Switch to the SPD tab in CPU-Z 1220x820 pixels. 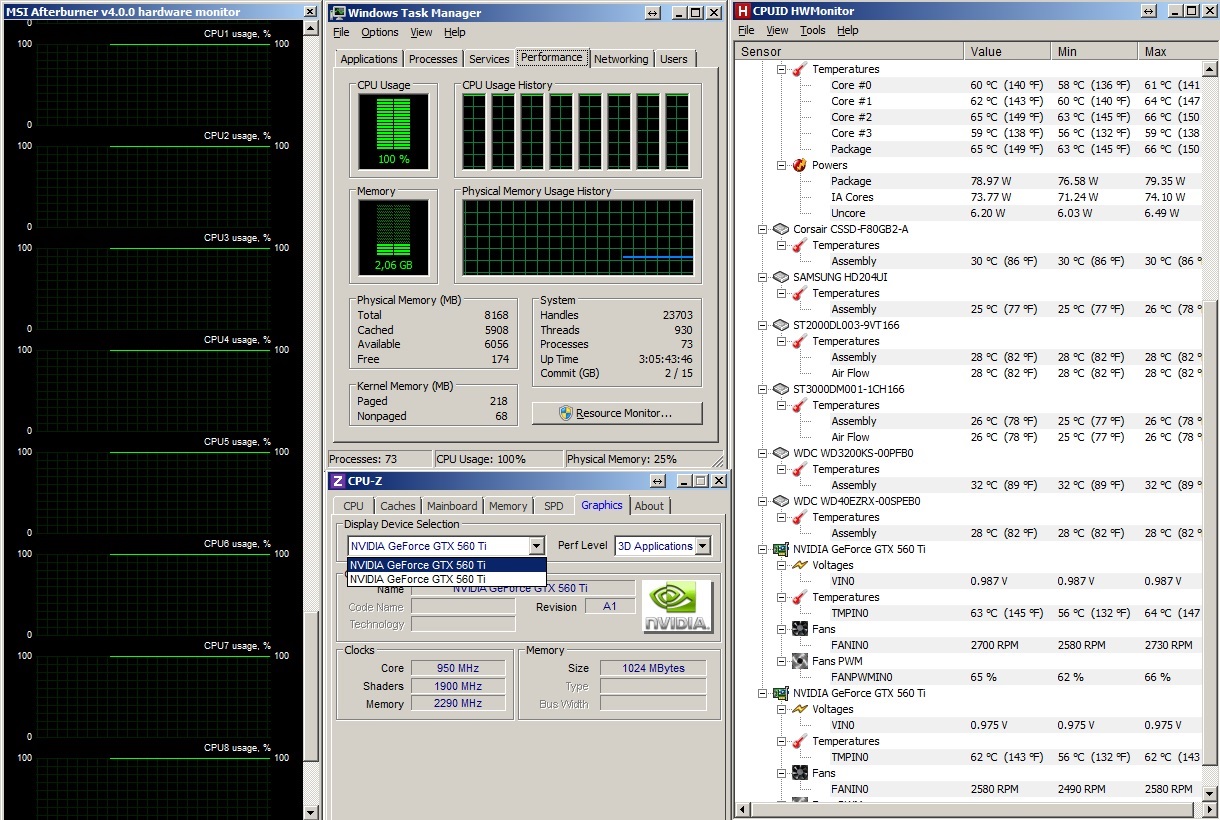pyautogui.click(x=554, y=506)
